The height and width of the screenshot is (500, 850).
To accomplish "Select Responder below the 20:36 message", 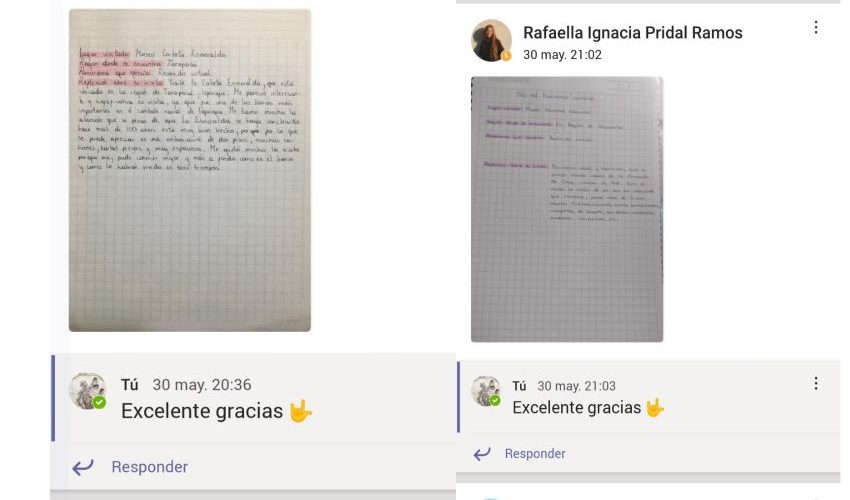I will click(150, 467).
